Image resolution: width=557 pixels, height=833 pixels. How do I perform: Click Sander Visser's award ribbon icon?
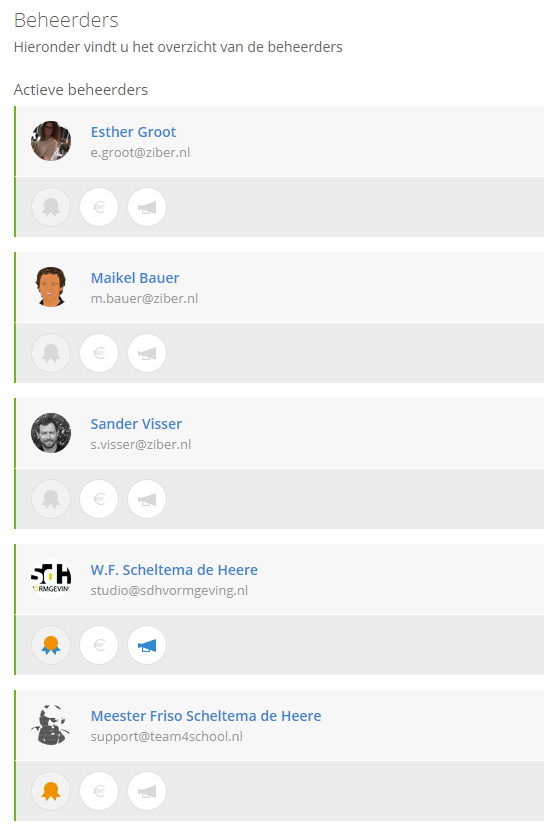coord(51,499)
